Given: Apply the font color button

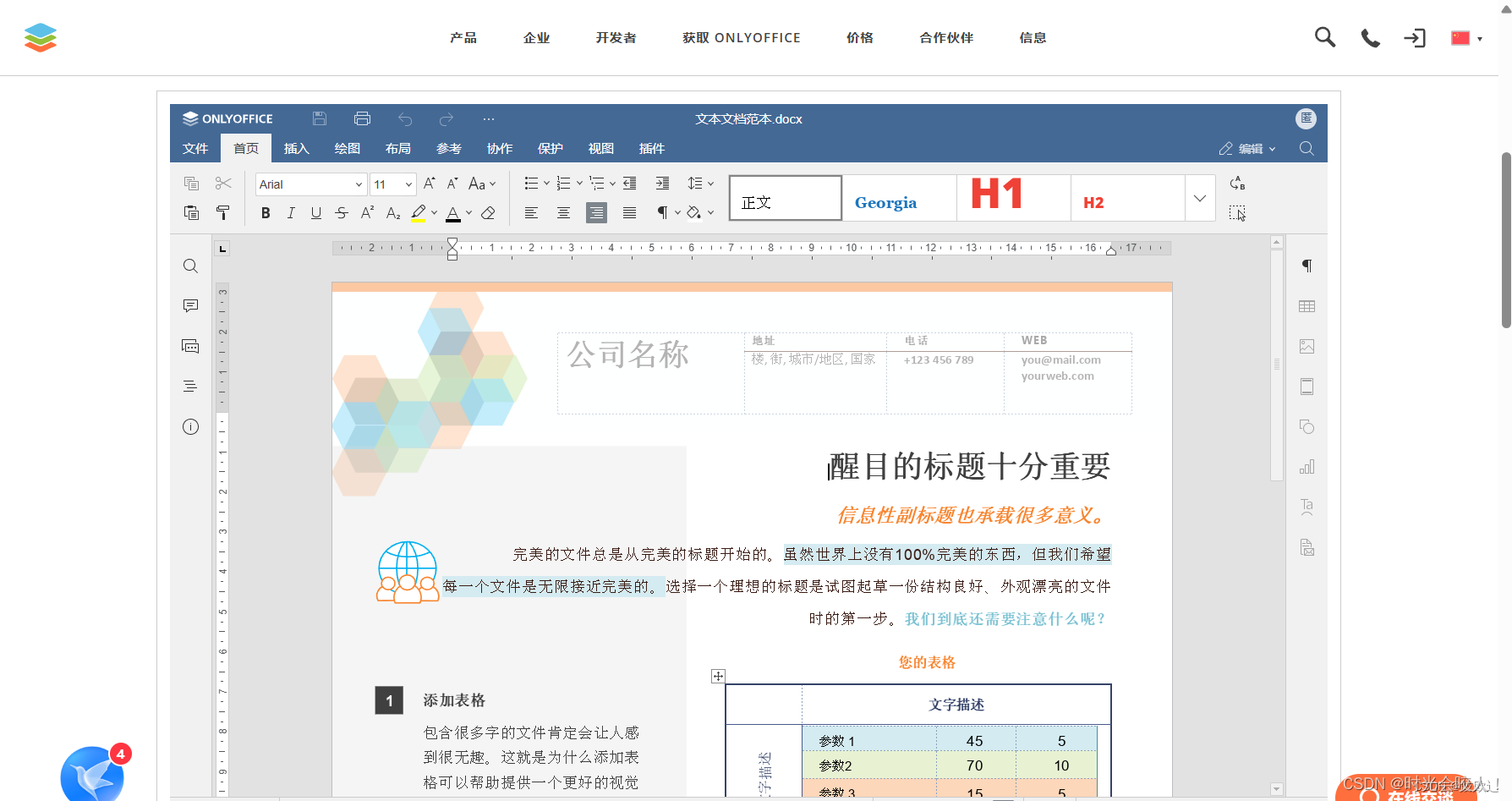Looking at the screenshot, I should click(453, 212).
